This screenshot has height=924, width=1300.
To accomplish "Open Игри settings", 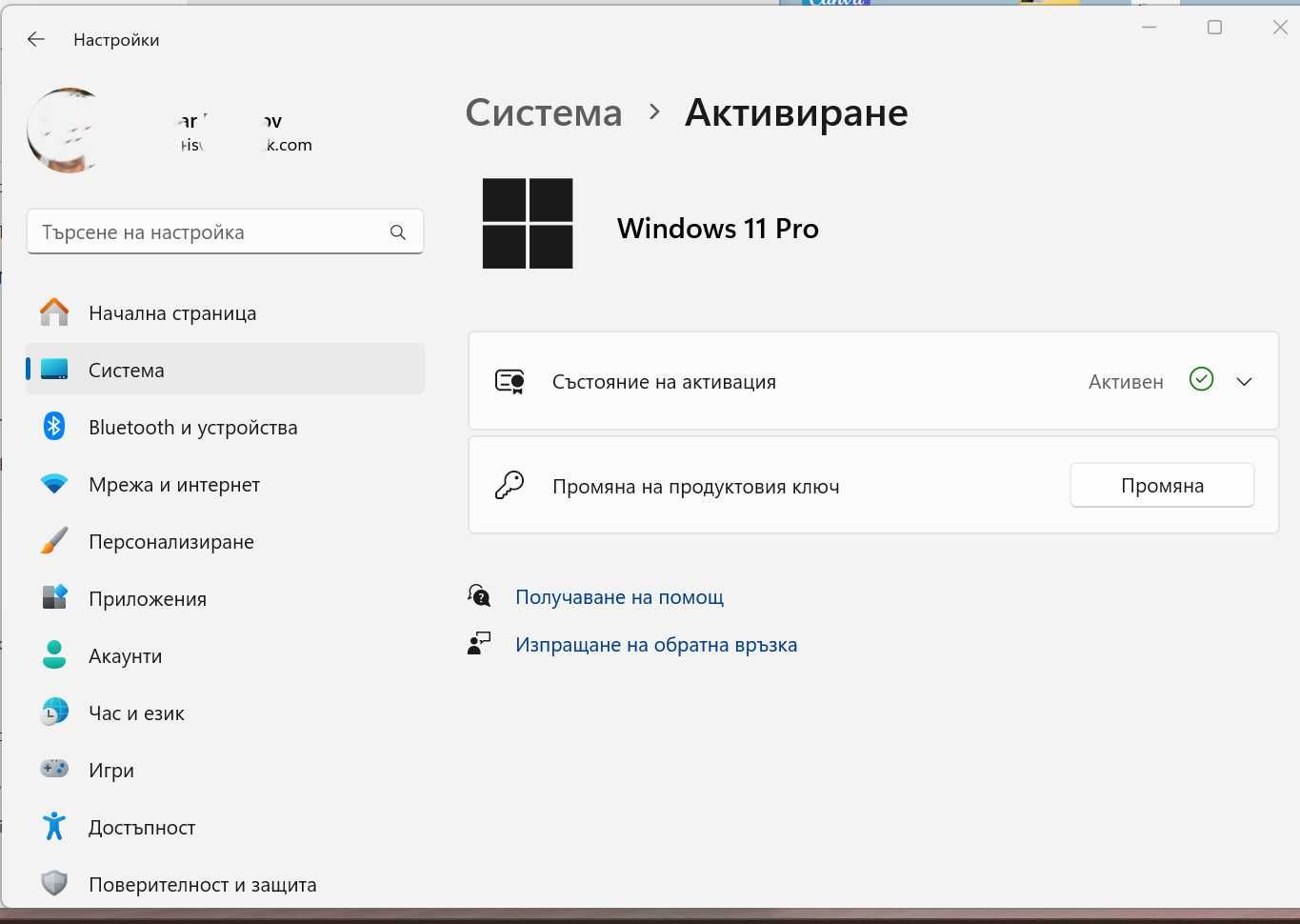I will [225, 770].
